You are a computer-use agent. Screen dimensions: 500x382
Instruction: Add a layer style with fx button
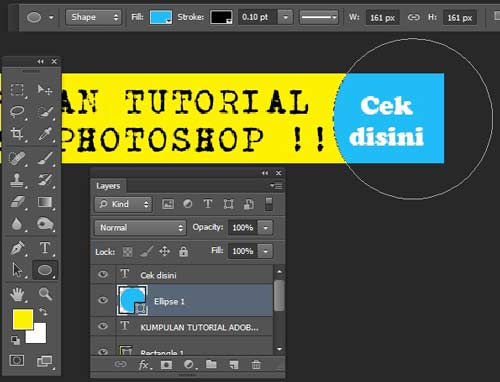(144, 365)
